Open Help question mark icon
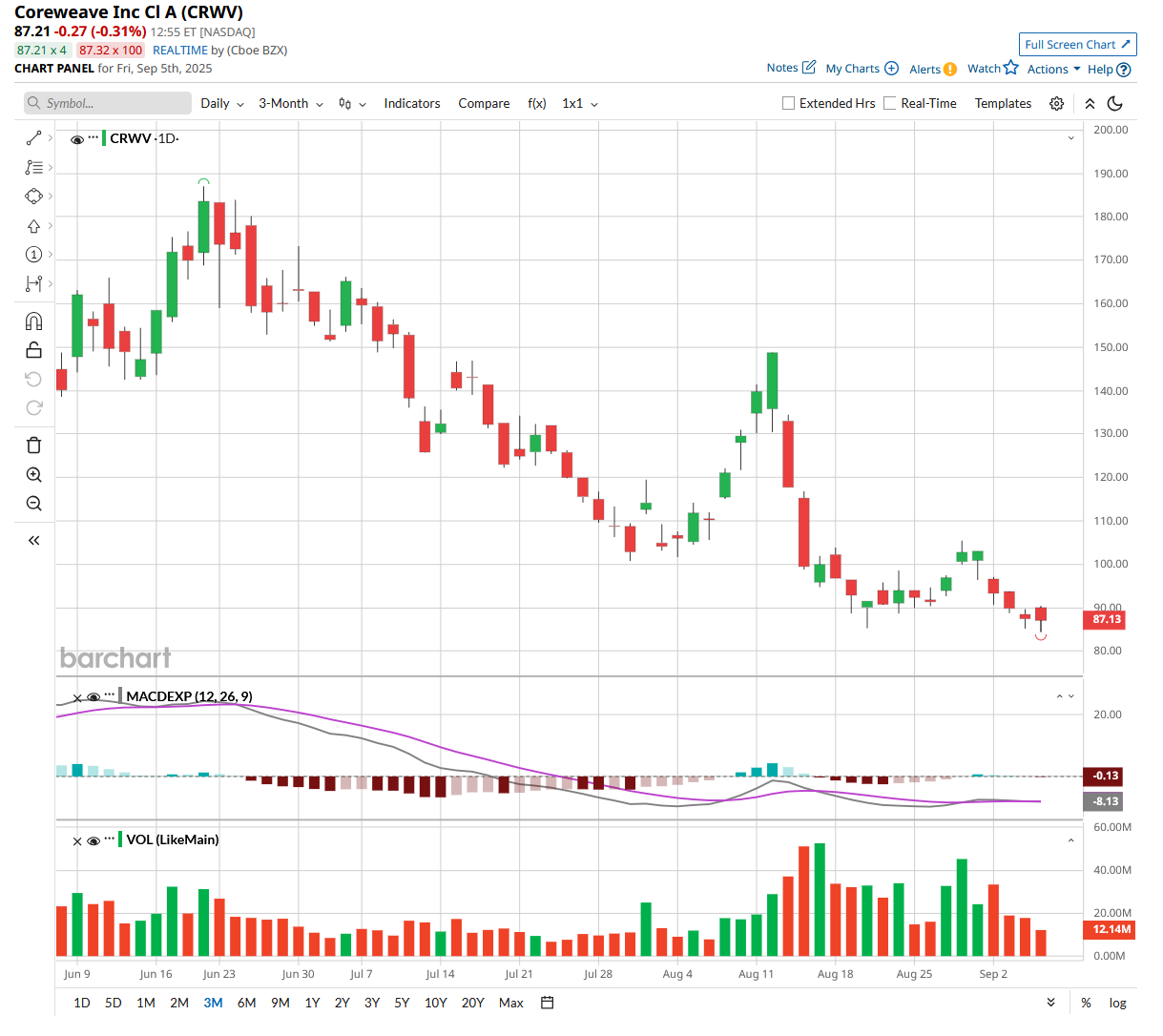This screenshot has height=1036, width=1163. pyautogui.click(x=1124, y=70)
